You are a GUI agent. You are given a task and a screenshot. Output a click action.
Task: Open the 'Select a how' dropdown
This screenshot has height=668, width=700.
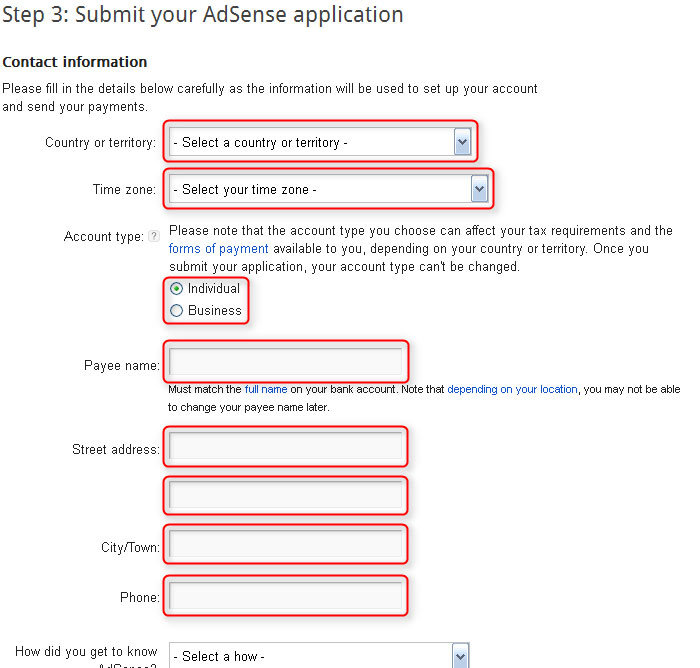click(319, 655)
